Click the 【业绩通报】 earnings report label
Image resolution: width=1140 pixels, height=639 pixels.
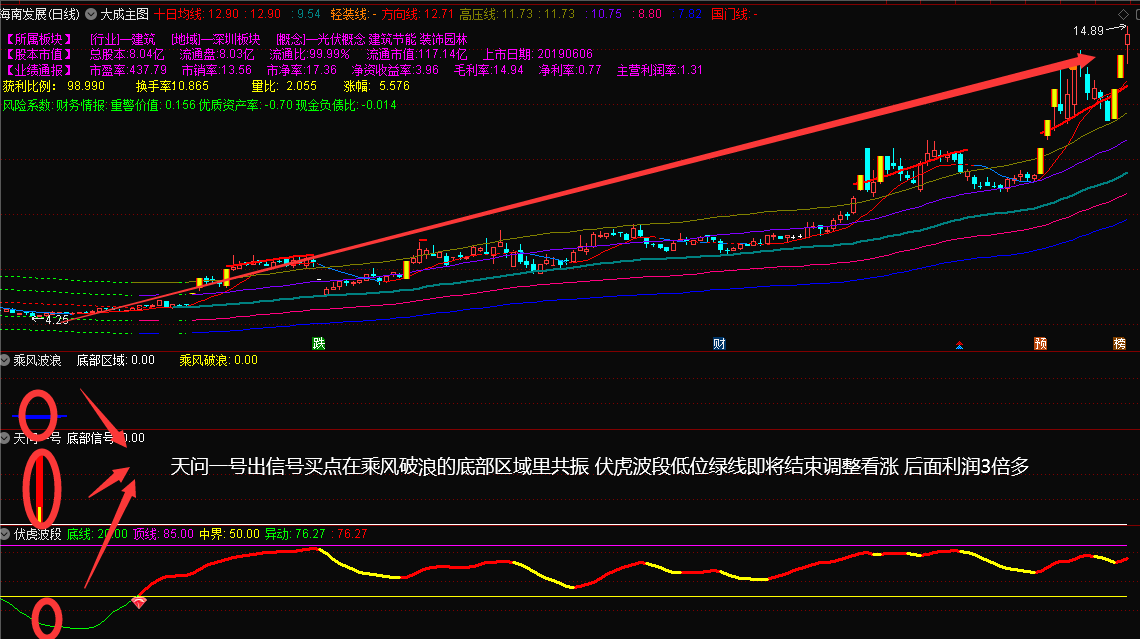click(x=38, y=70)
